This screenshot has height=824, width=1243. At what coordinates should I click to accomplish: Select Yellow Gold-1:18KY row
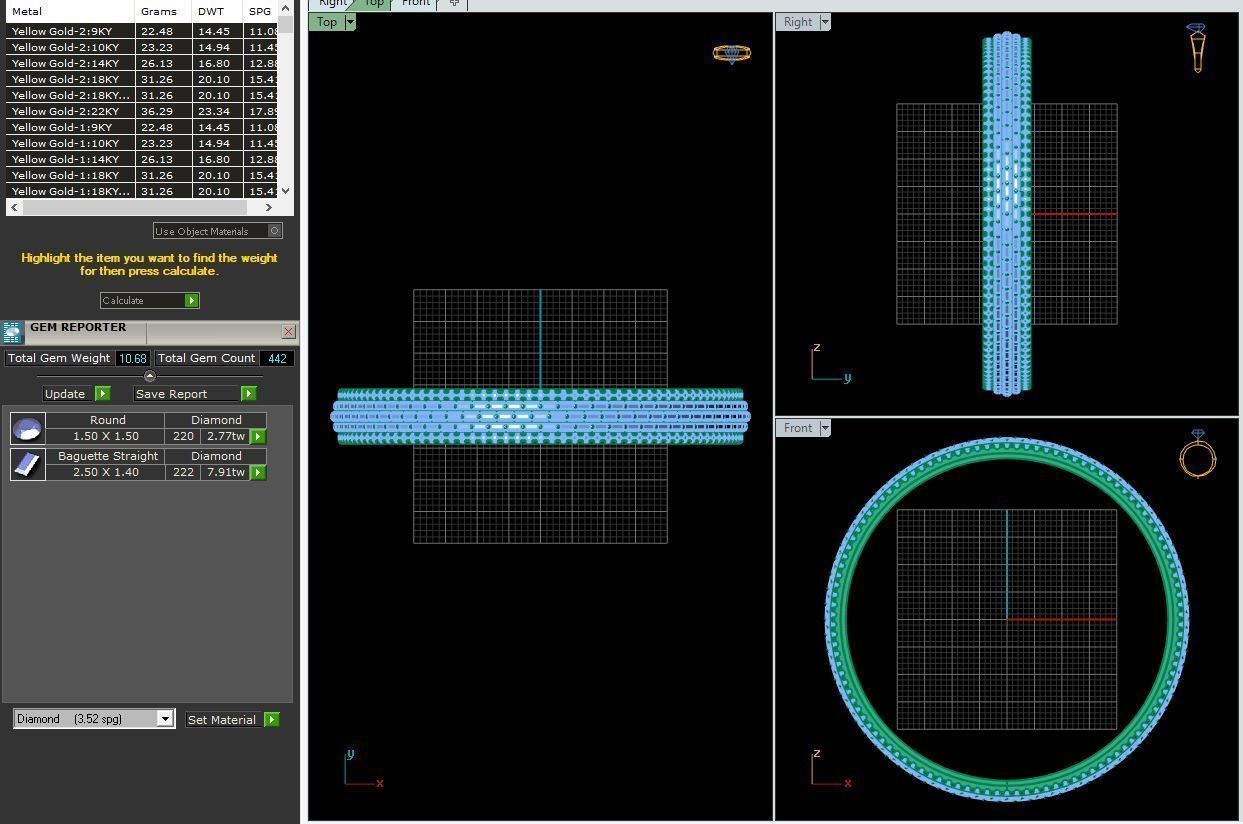point(141,175)
